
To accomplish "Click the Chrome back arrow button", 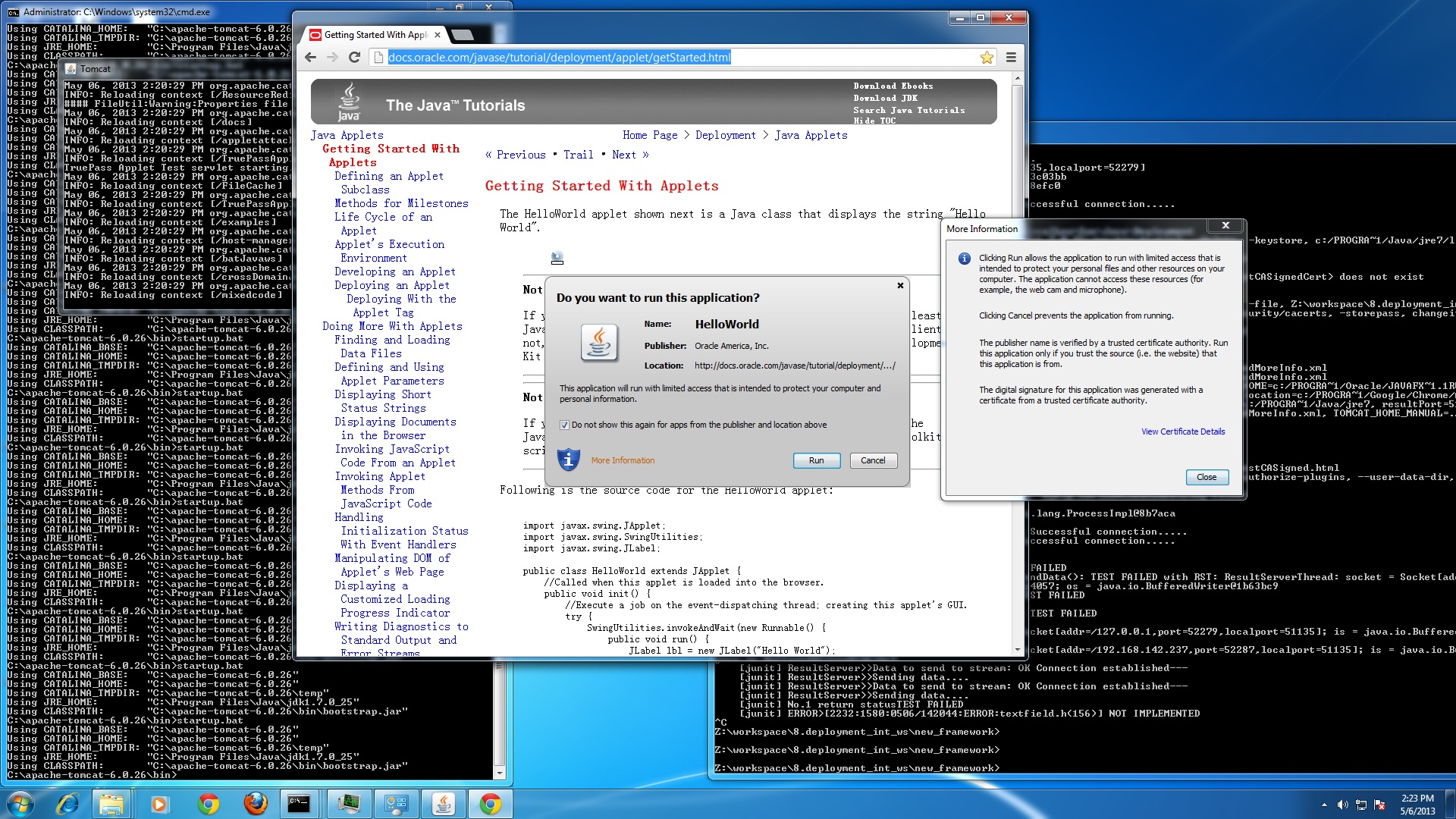I will point(310,58).
